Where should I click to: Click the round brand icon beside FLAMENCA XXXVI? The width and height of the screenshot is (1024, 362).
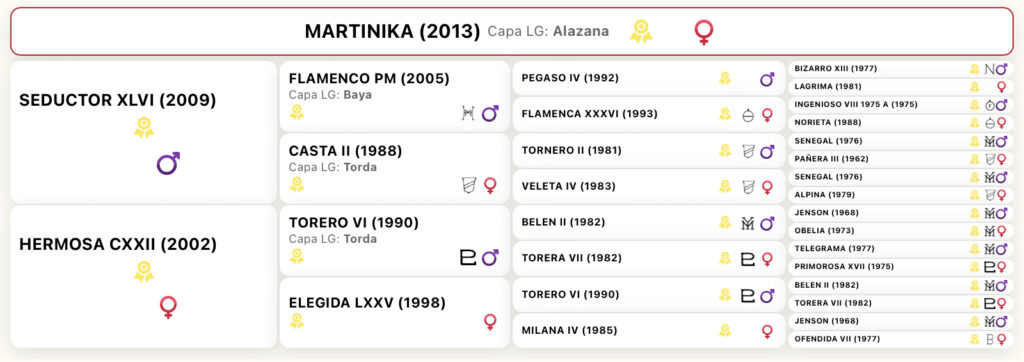point(748,115)
